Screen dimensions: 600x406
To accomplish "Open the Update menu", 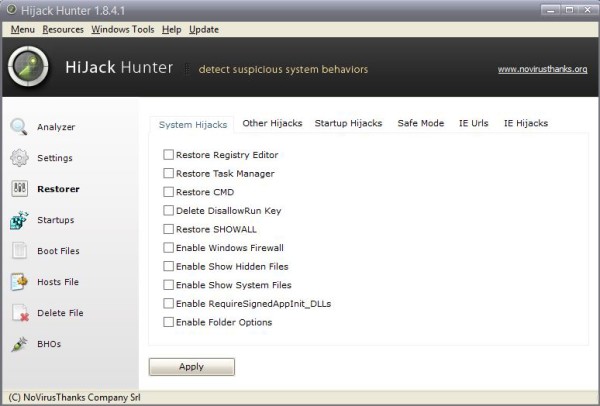I will coord(204,29).
